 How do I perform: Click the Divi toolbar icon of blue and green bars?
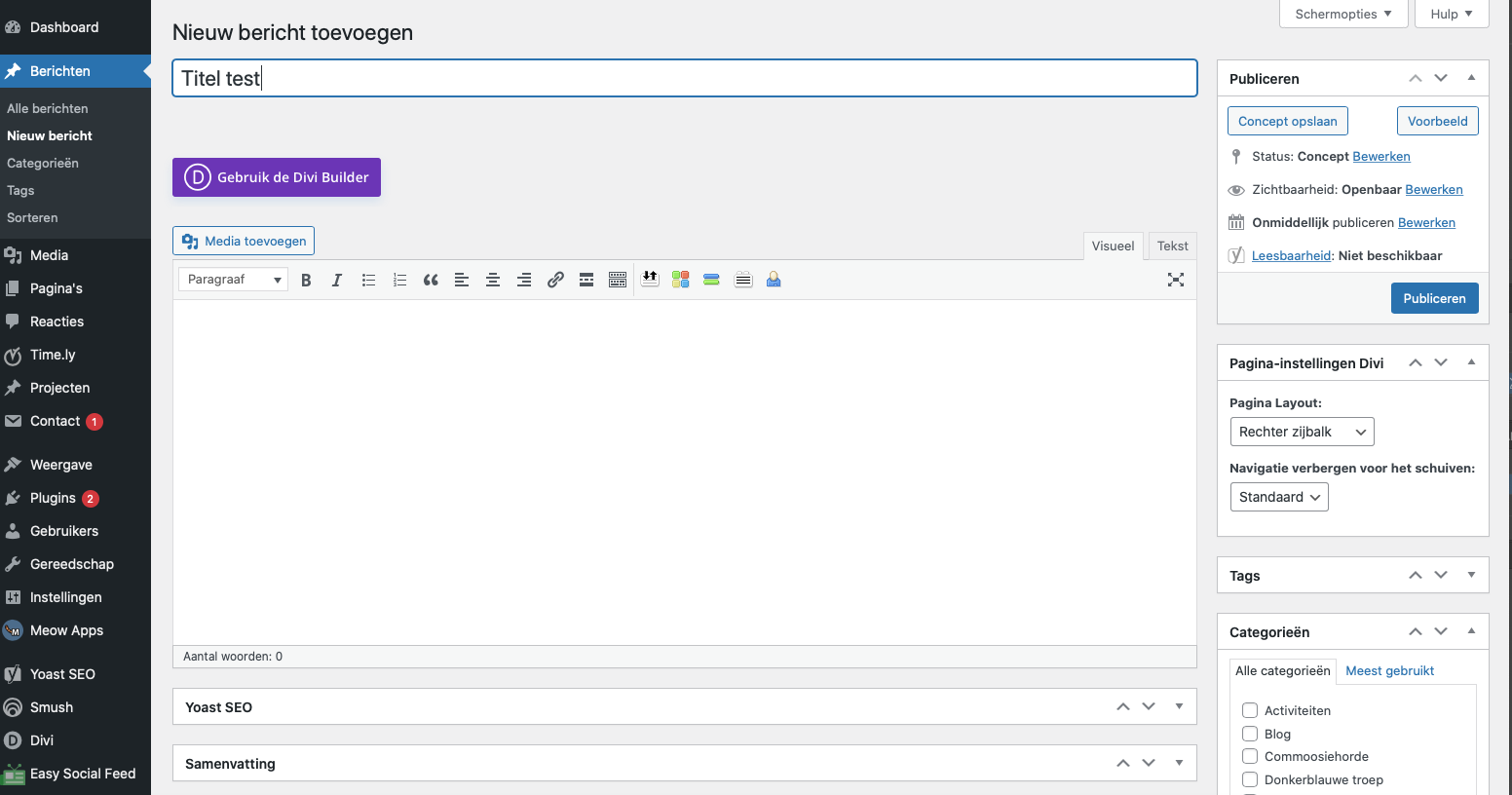[711, 280]
